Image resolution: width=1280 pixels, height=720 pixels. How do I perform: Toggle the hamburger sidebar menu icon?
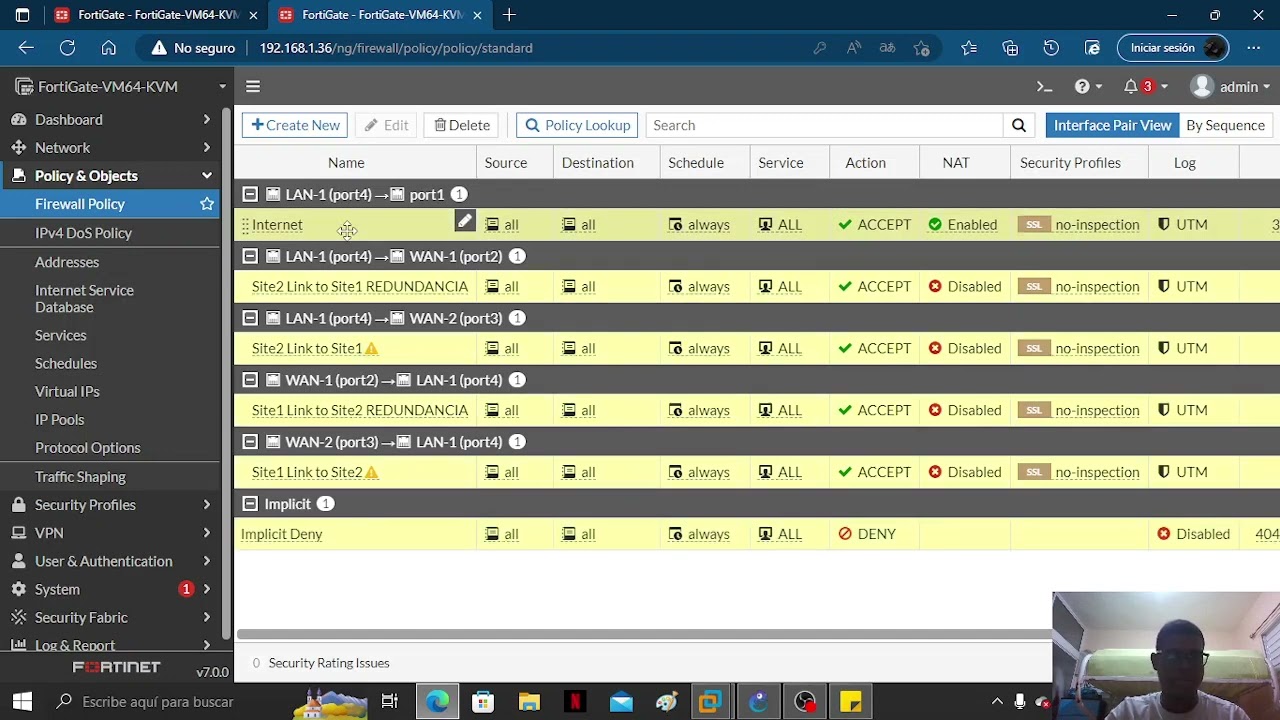point(253,87)
